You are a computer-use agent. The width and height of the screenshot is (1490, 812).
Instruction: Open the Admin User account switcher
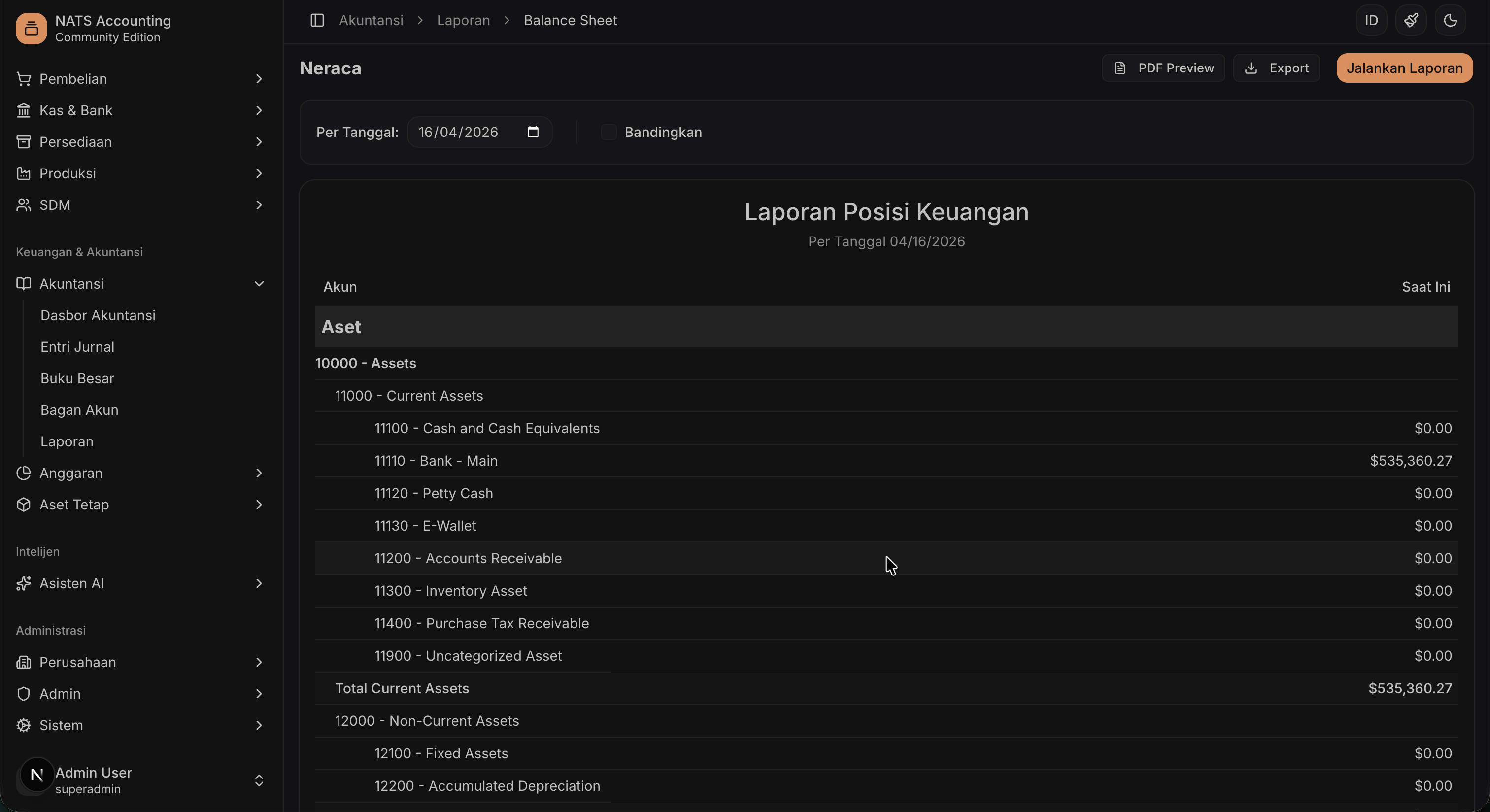coord(259,781)
